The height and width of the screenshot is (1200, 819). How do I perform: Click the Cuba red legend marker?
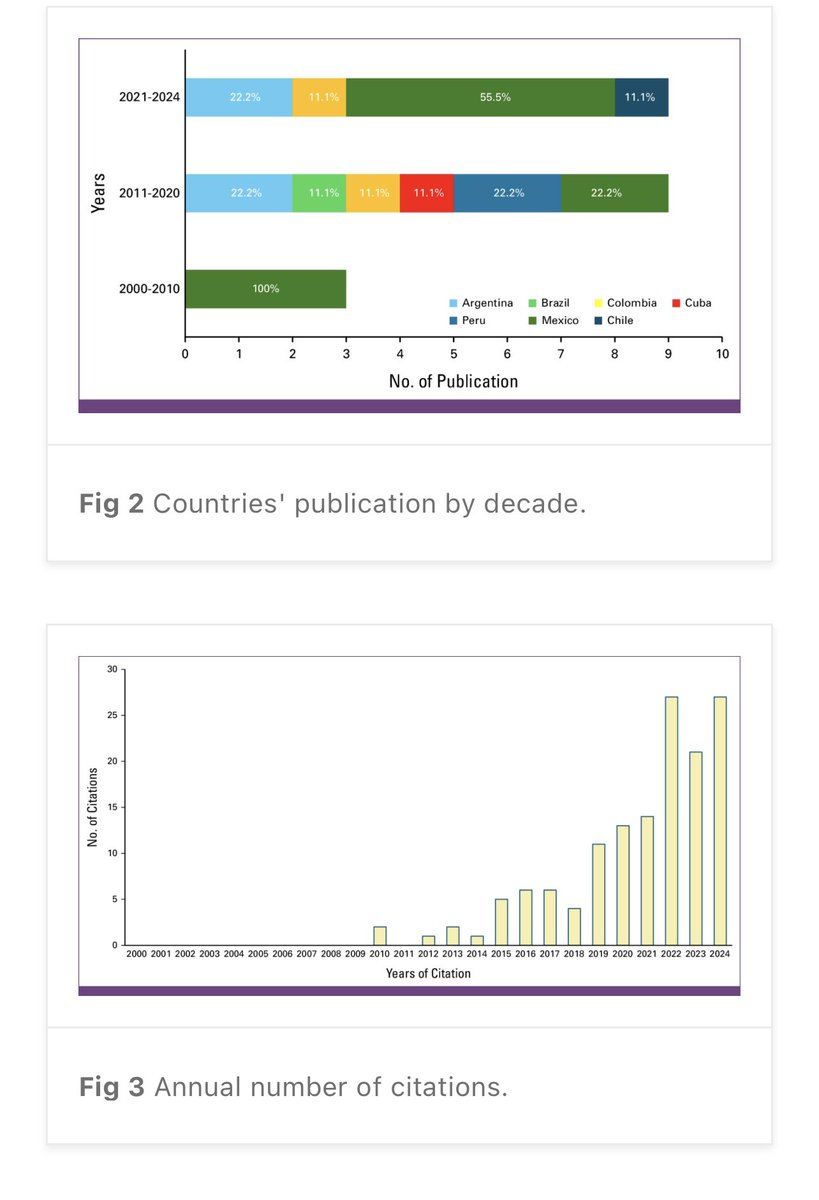(675, 302)
